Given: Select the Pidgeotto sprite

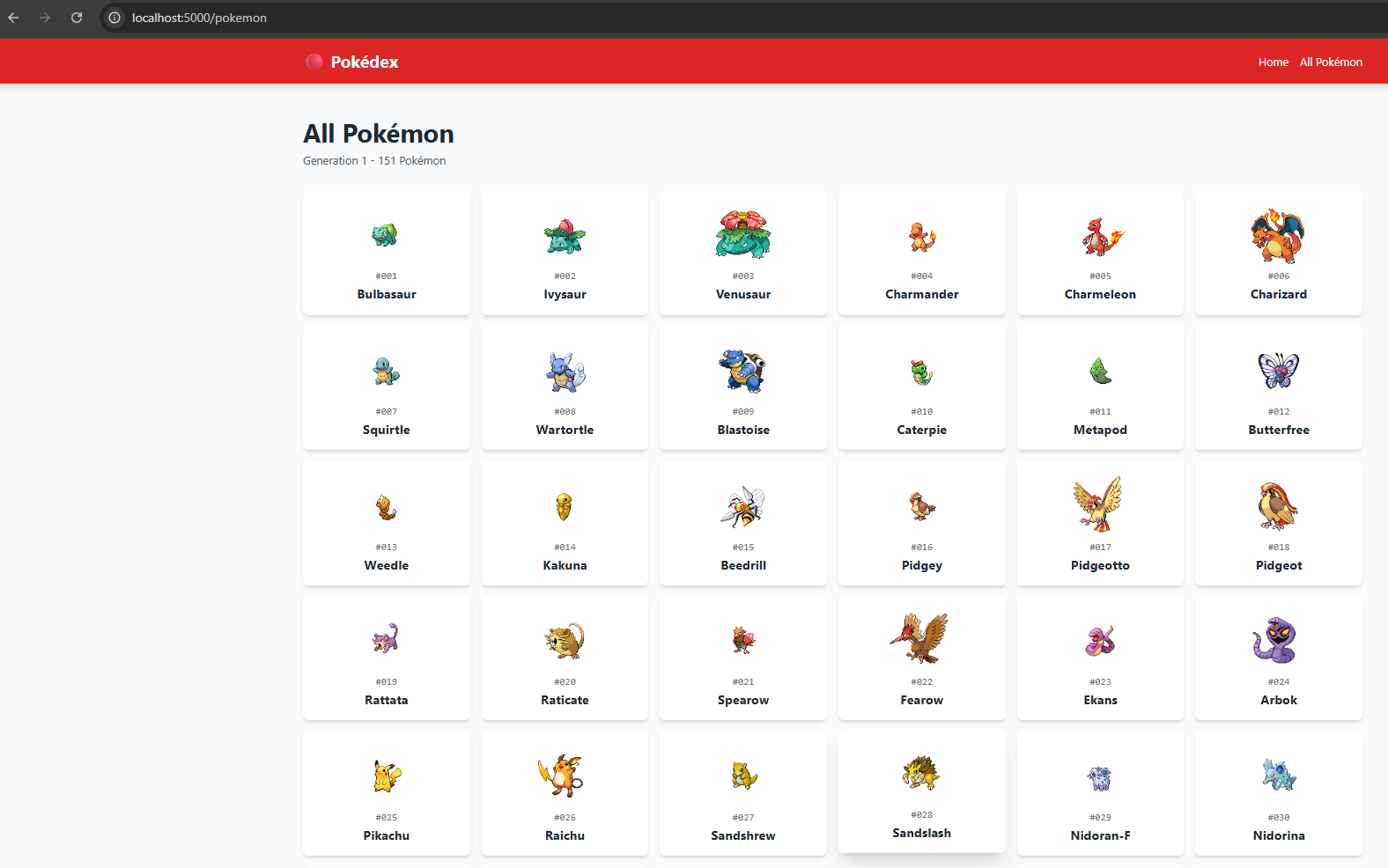Looking at the screenshot, I should coord(1099,504).
